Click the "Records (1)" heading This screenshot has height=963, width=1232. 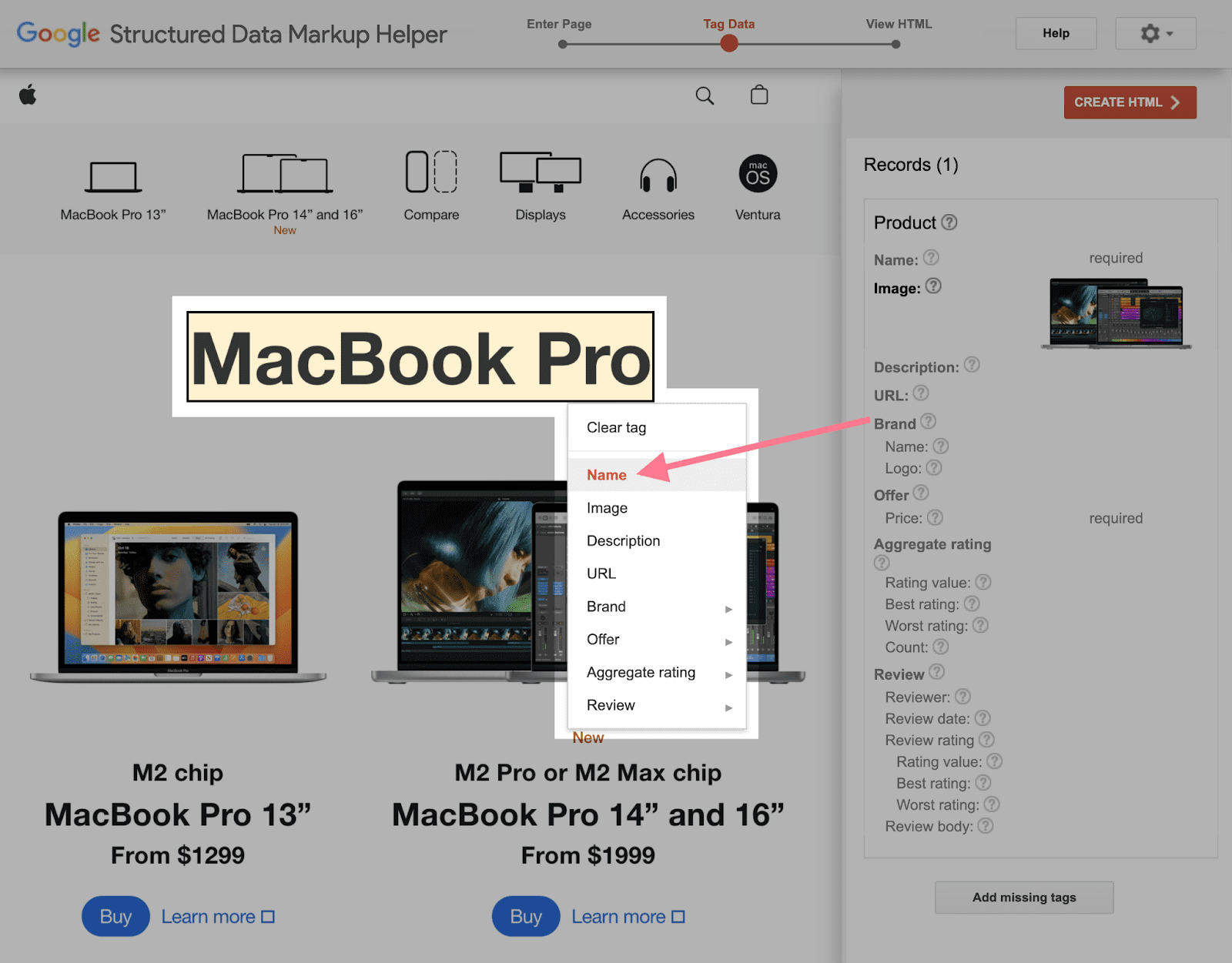click(x=911, y=165)
